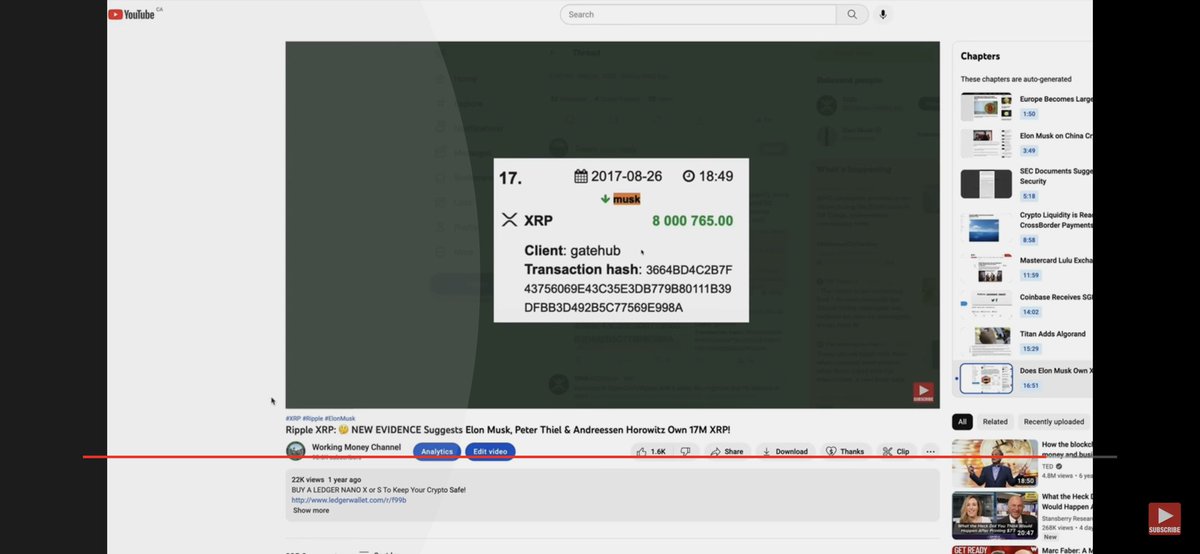Like the video showing 1.6K likes

tap(651, 451)
